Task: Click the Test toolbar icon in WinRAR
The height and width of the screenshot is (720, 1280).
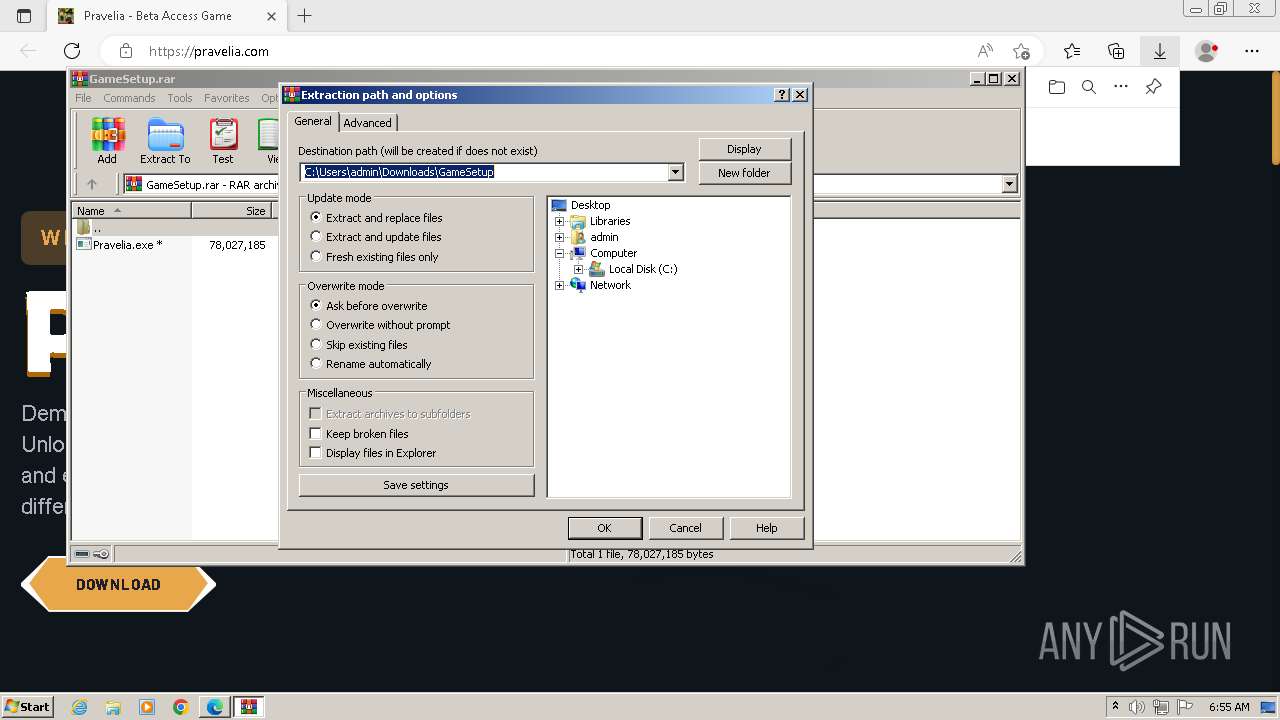Action: (223, 141)
